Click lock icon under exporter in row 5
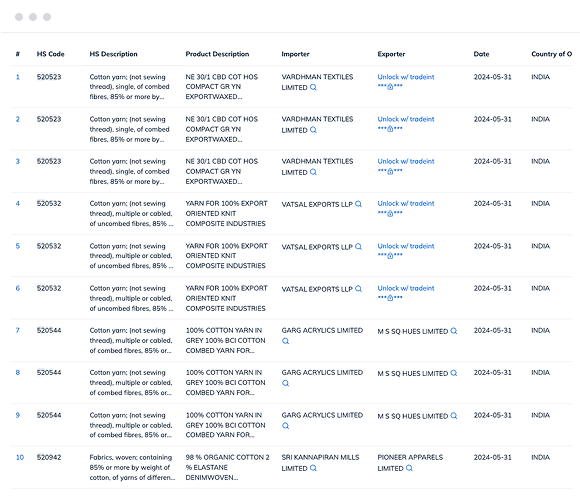This screenshot has width=580, height=500. coord(390,256)
